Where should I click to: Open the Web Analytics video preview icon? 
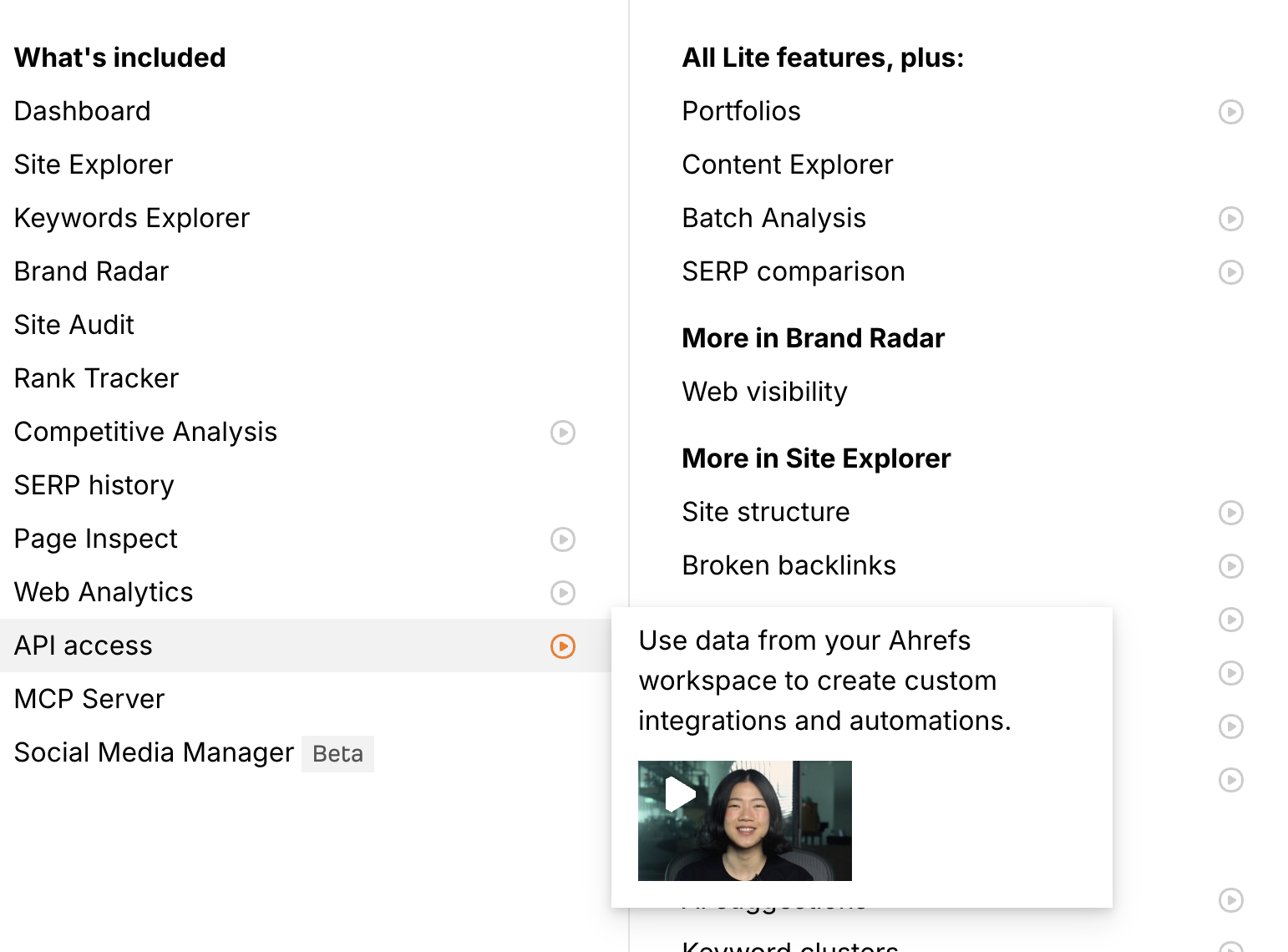point(563,593)
